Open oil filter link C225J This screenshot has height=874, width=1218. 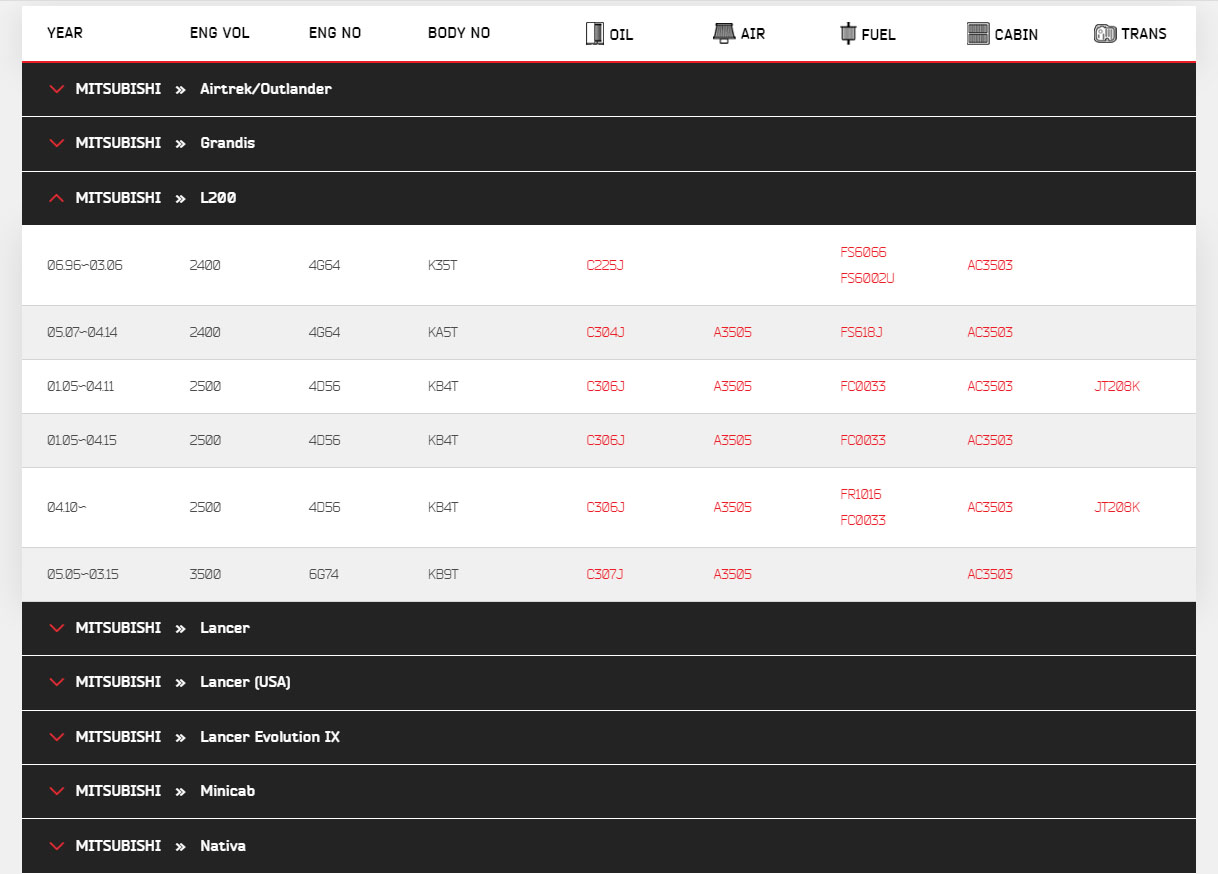pyautogui.click(x=605, y=265)
